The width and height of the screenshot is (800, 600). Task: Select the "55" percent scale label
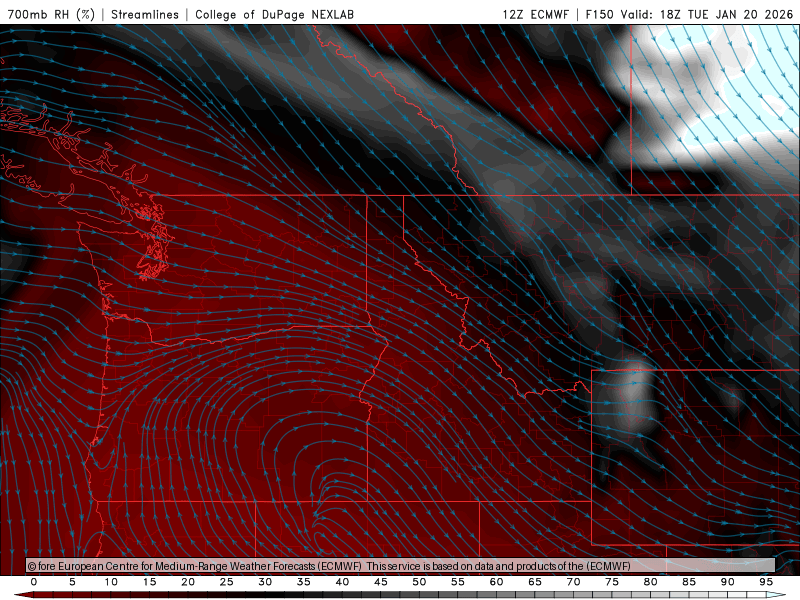point(458,582)
